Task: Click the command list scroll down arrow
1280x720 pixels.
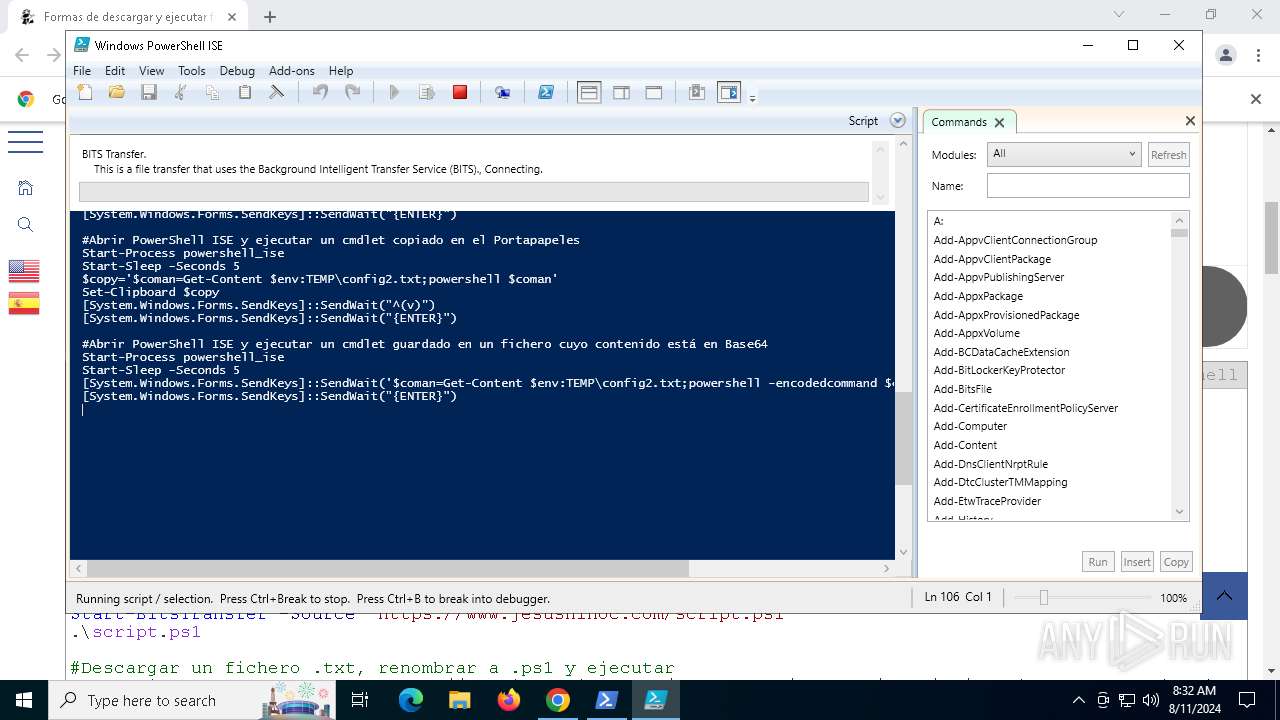Action: [1179, 512]
